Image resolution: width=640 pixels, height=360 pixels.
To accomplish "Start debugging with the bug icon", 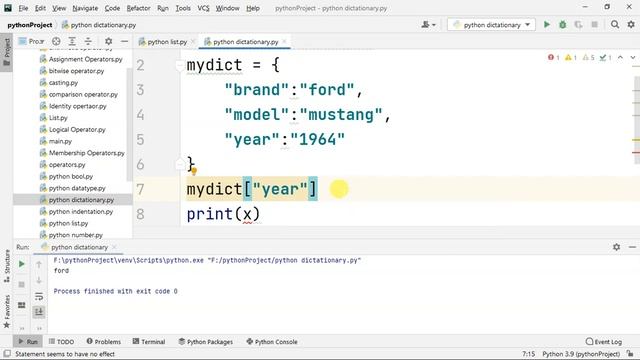I will coord(562,25).
